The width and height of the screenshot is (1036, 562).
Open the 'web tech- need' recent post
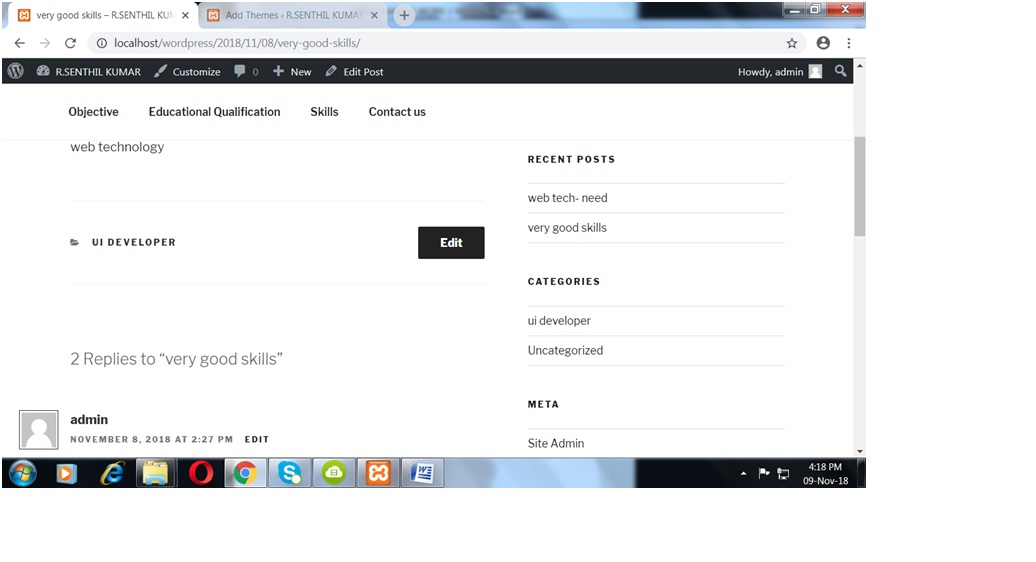coord(567,198)
